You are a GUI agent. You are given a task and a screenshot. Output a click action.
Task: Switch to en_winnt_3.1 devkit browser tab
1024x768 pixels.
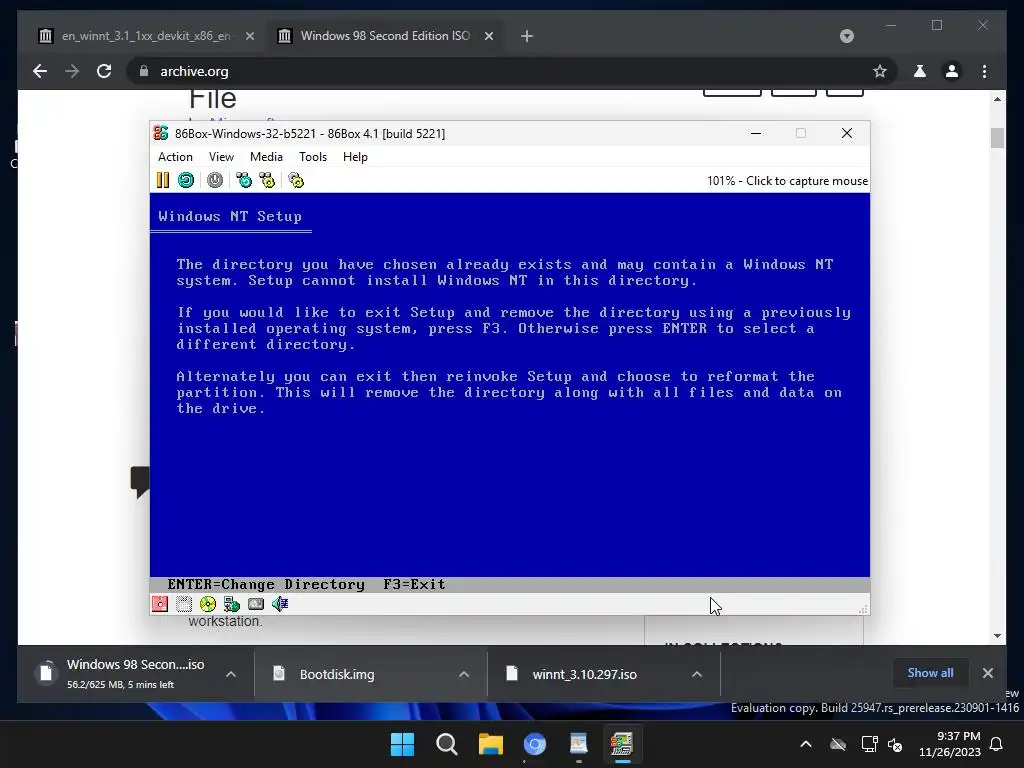146,36
